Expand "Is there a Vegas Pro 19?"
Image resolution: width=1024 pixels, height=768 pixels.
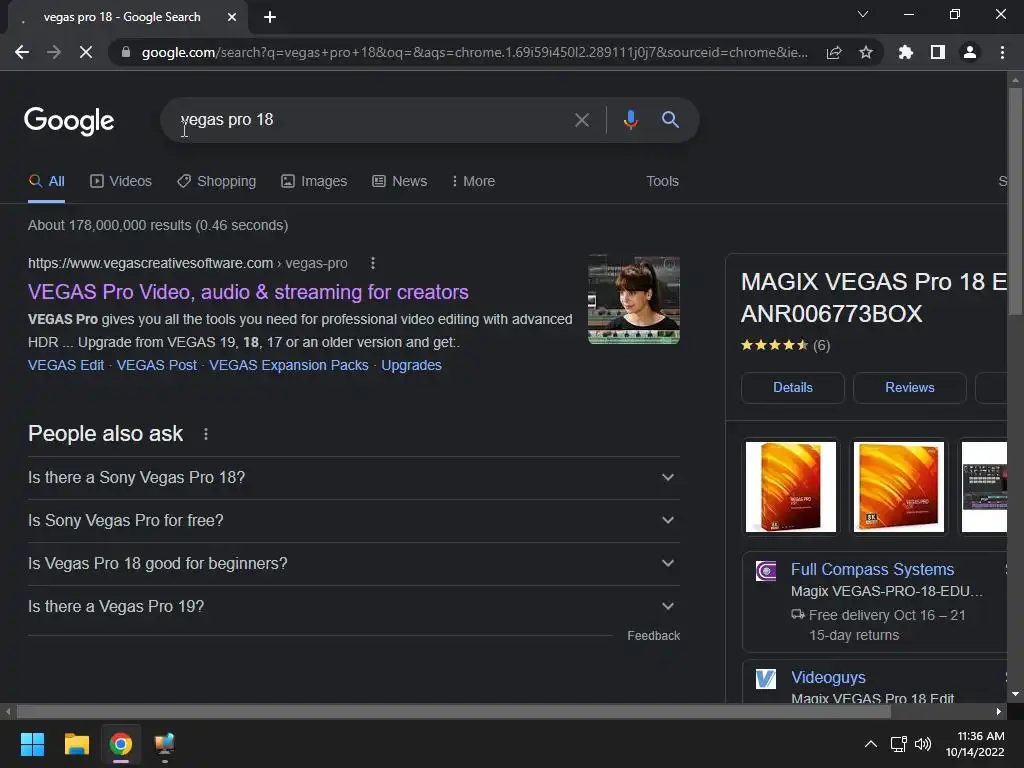354,607
